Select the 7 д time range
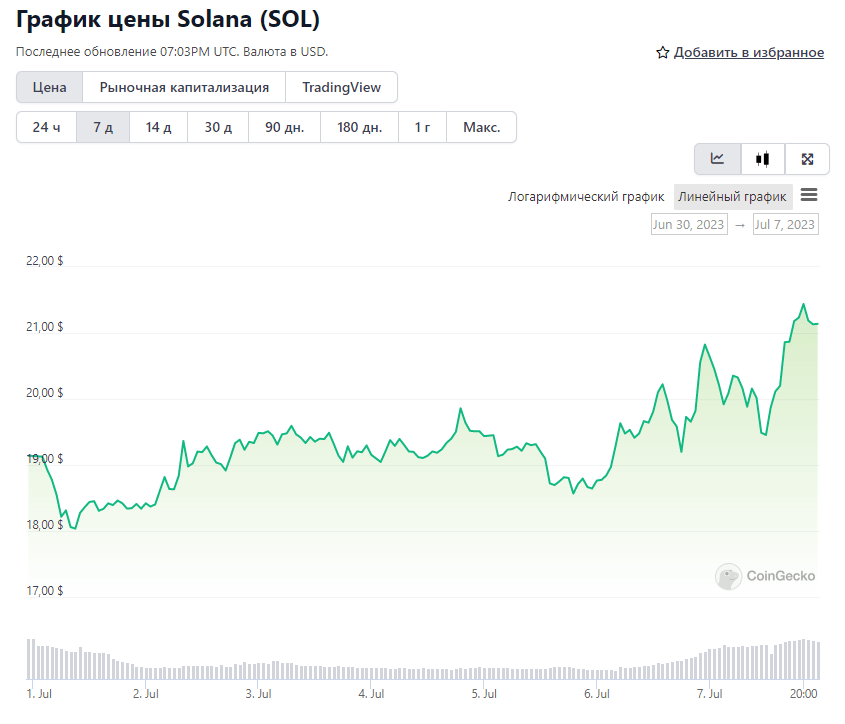Image resolution: width=845 pixels, height=724 pixels. (103, 127)
